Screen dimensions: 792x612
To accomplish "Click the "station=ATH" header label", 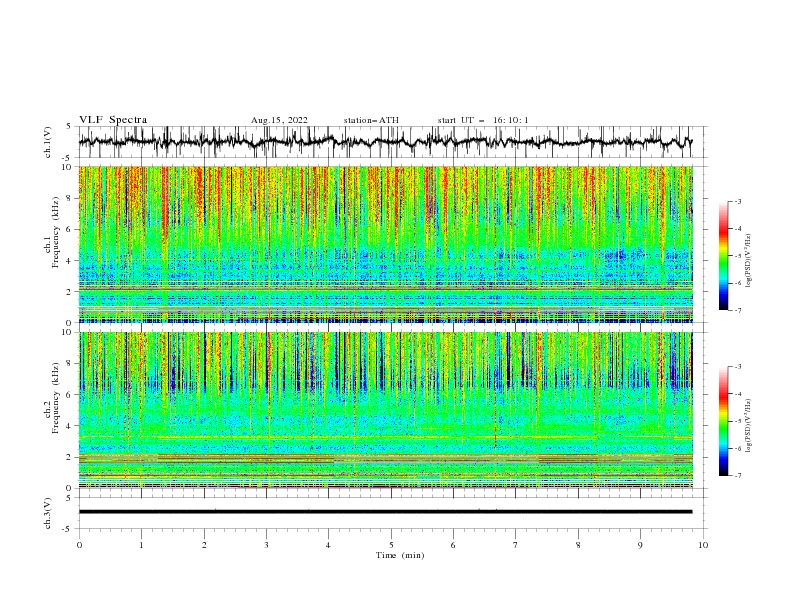I will click(x=371, y=120).
